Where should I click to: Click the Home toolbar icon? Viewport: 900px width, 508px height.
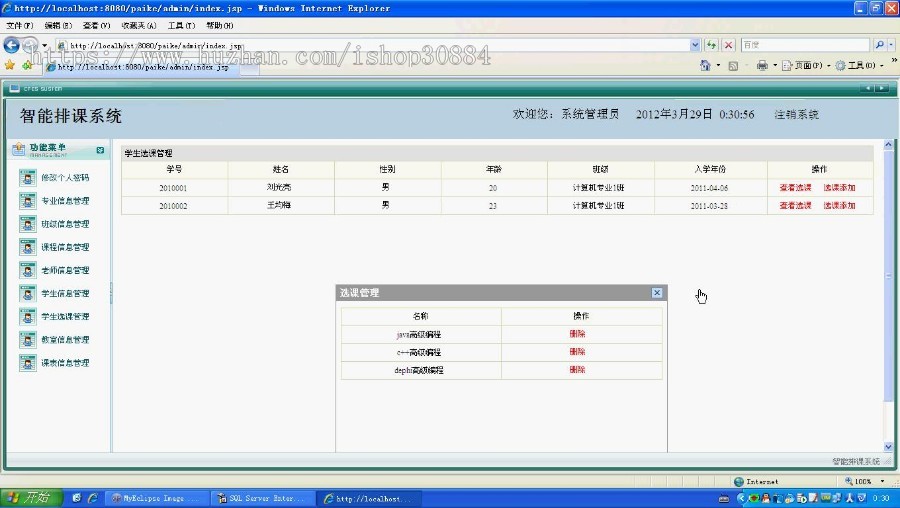pyautogui.click(x=705, y=65)
